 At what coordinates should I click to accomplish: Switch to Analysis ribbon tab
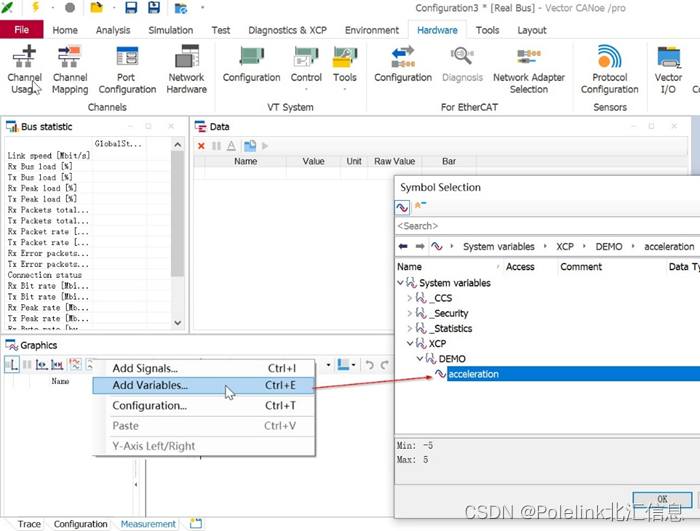(113, 30)
